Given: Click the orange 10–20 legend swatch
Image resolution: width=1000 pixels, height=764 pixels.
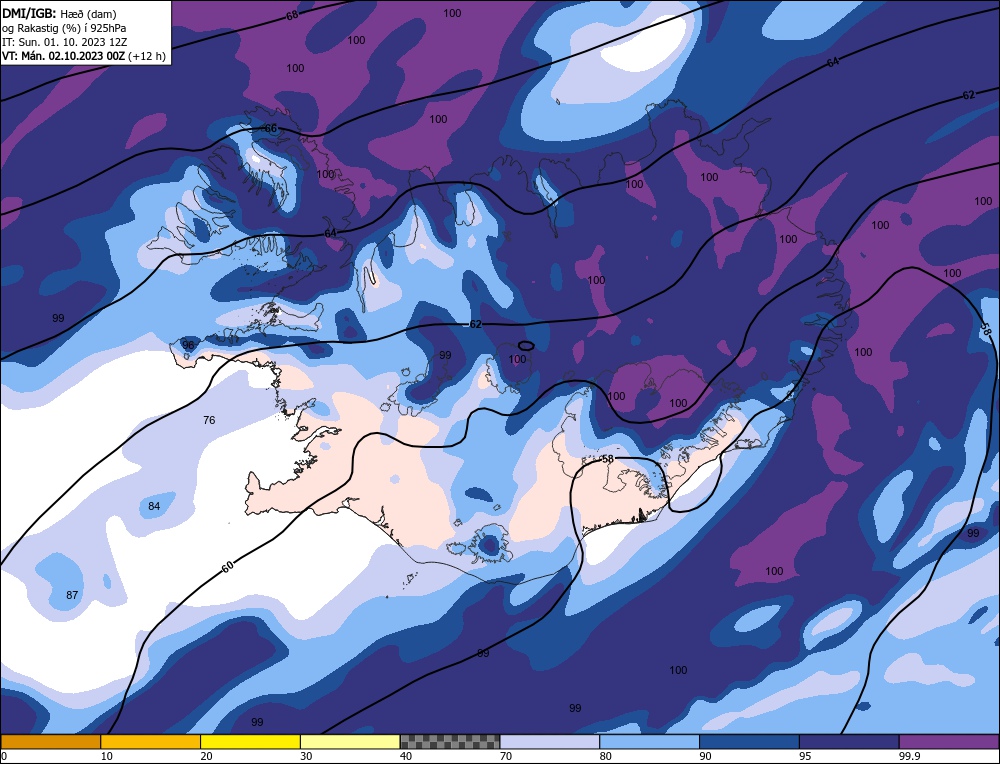Looking at the screenshot, I should pos(151,742).
